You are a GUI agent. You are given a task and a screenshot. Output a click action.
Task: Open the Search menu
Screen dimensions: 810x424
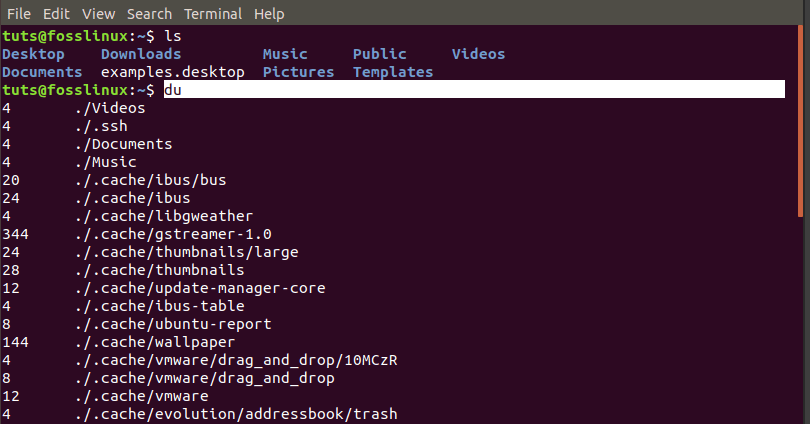pyautogui.click(x=149, y=14)
